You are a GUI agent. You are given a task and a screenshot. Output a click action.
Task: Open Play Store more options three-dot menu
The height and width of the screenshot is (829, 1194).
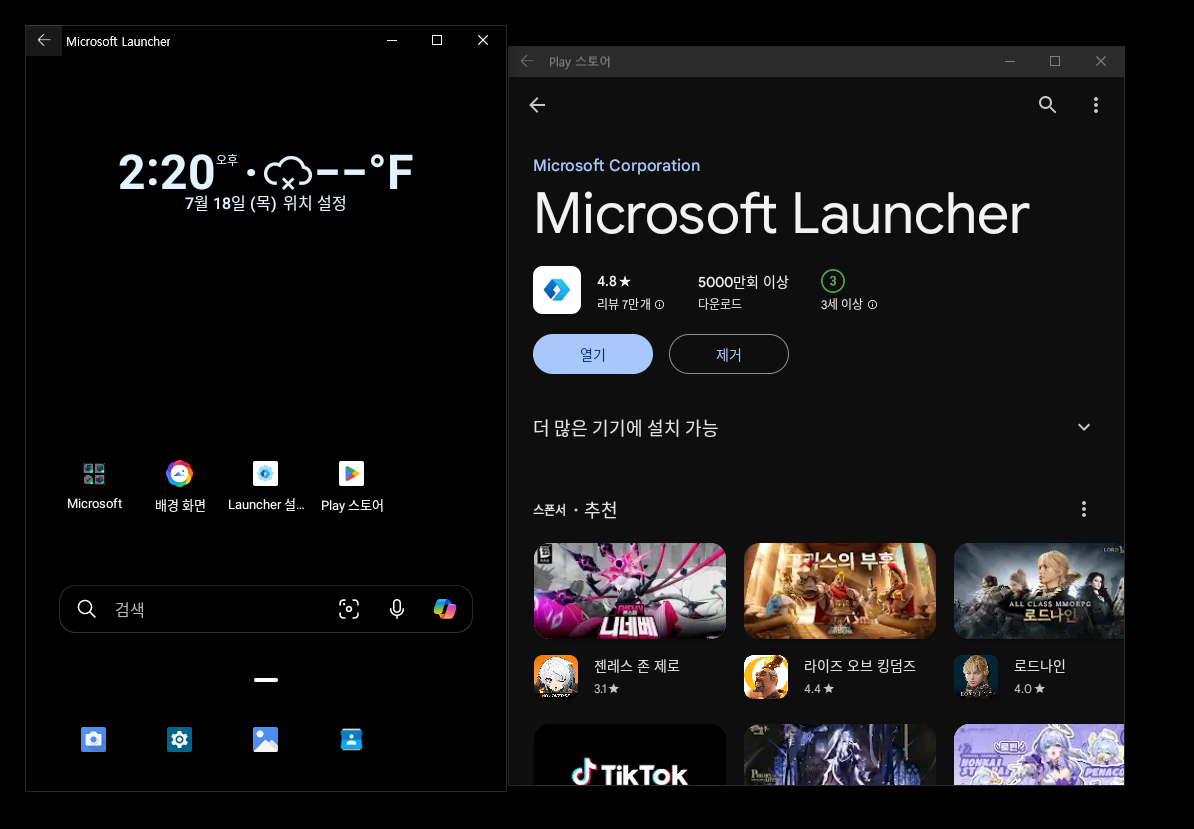(1096, 105)
